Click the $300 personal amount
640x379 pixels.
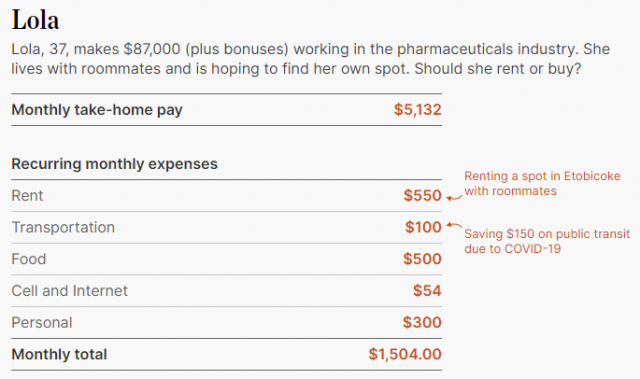[422, 323]
